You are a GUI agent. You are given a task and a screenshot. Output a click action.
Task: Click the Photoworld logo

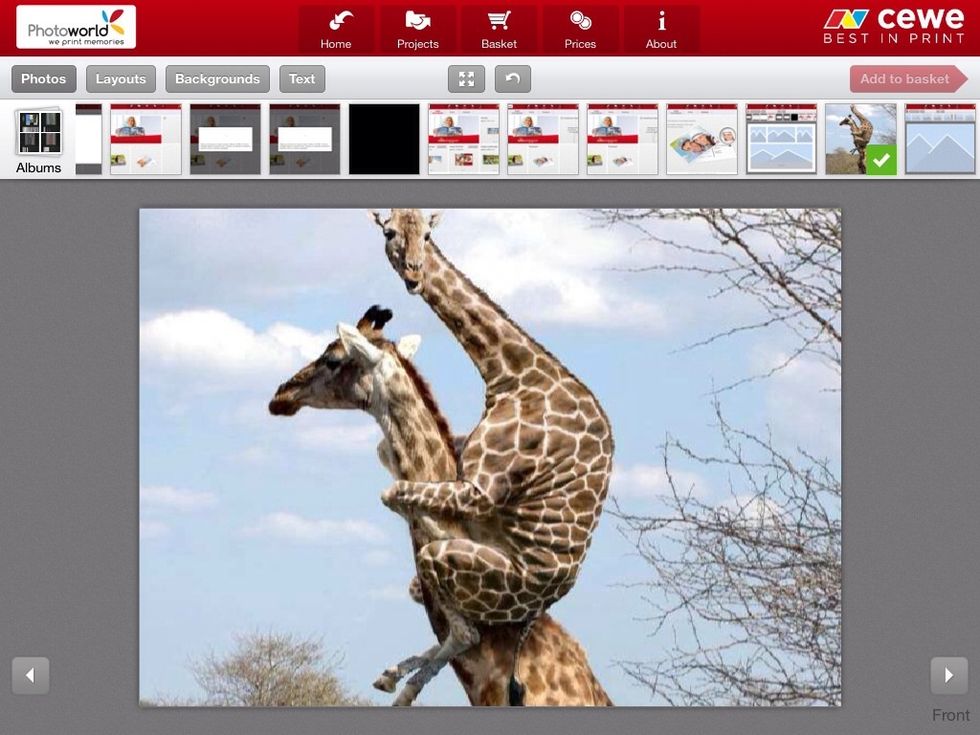76,27
